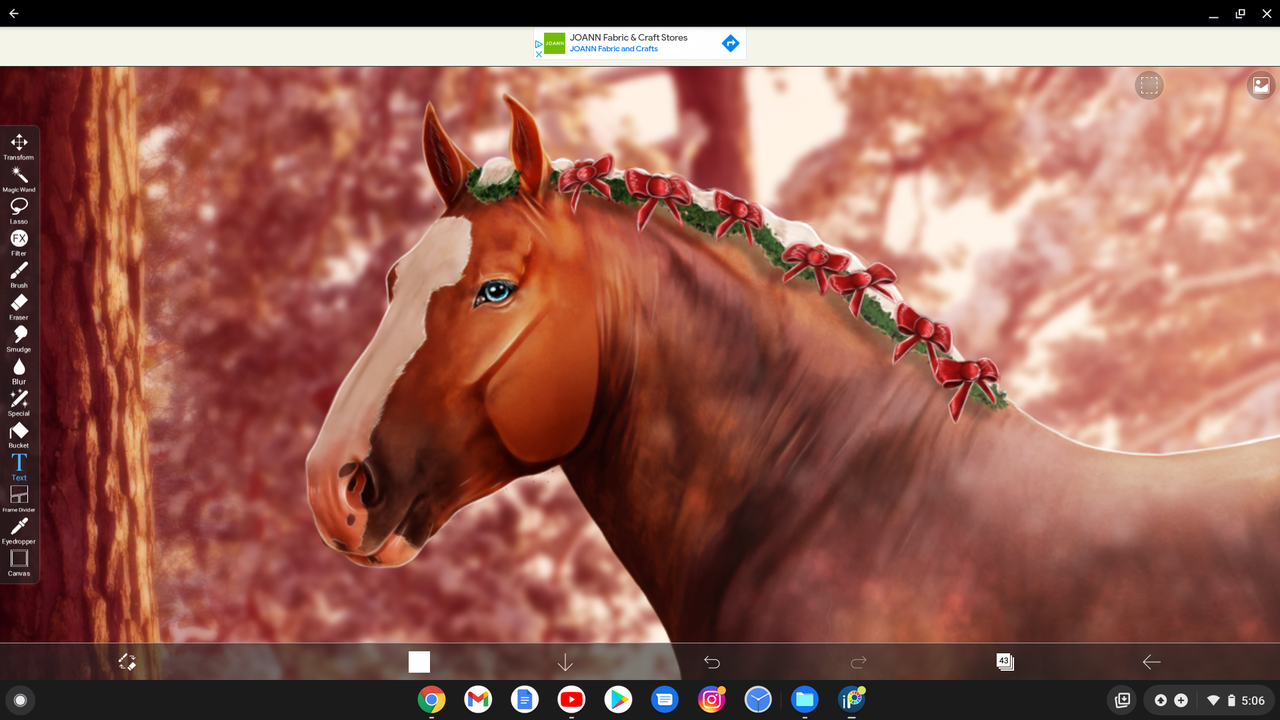Image resolution: width=1280 pixels, height=720 pixels.
Task: Open the reference image window icon
Action: pos(1261,85)
